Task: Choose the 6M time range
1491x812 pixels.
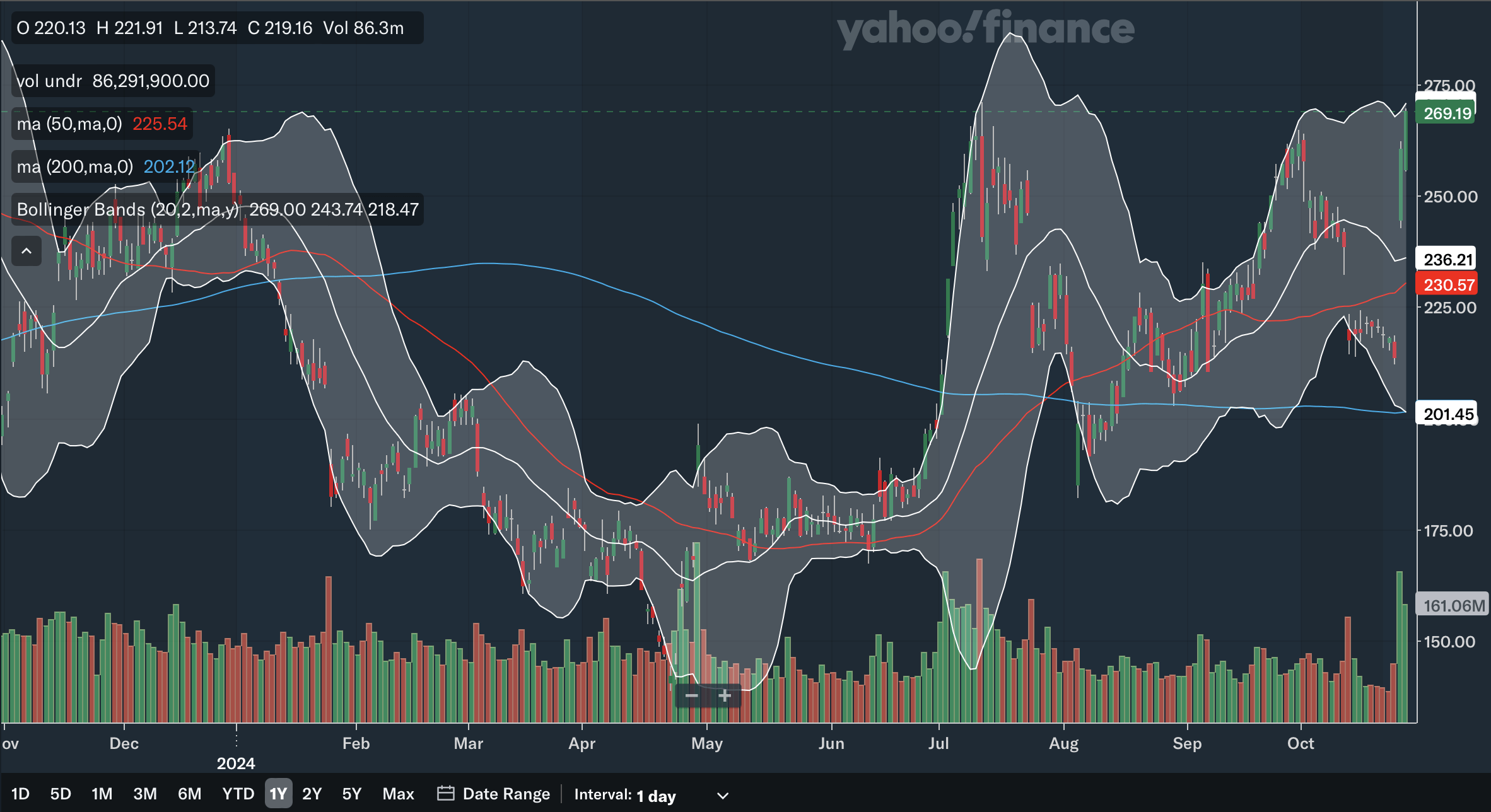Action: (189, 794)
